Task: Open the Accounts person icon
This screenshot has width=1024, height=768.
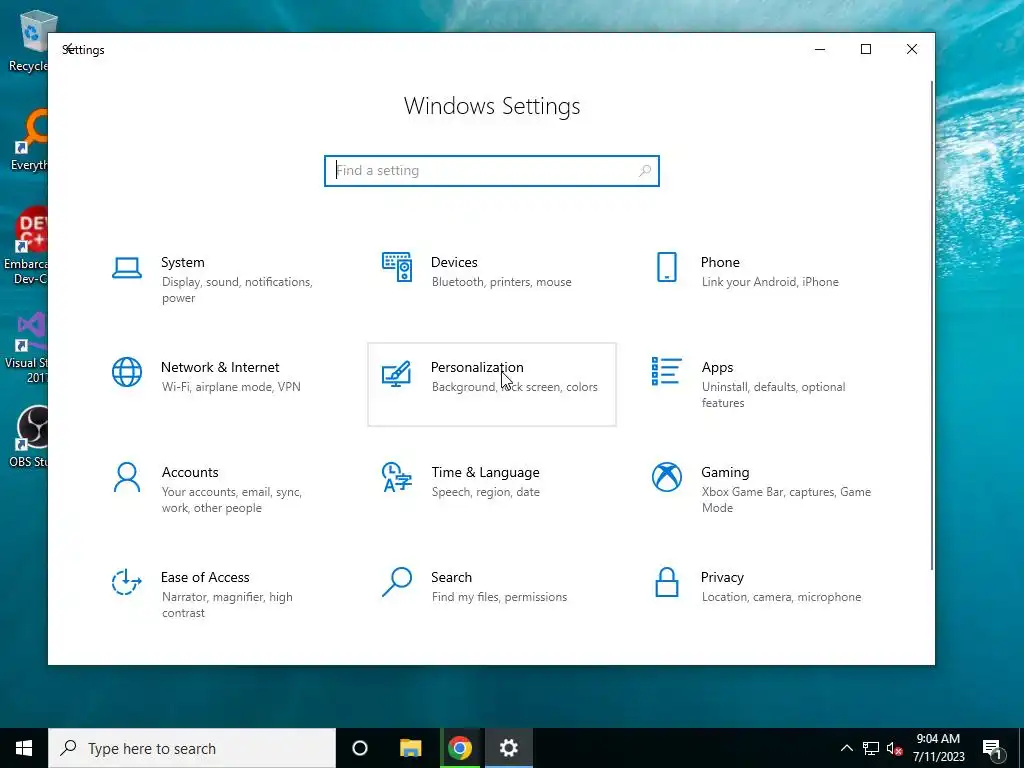Action: coord(127,477)
